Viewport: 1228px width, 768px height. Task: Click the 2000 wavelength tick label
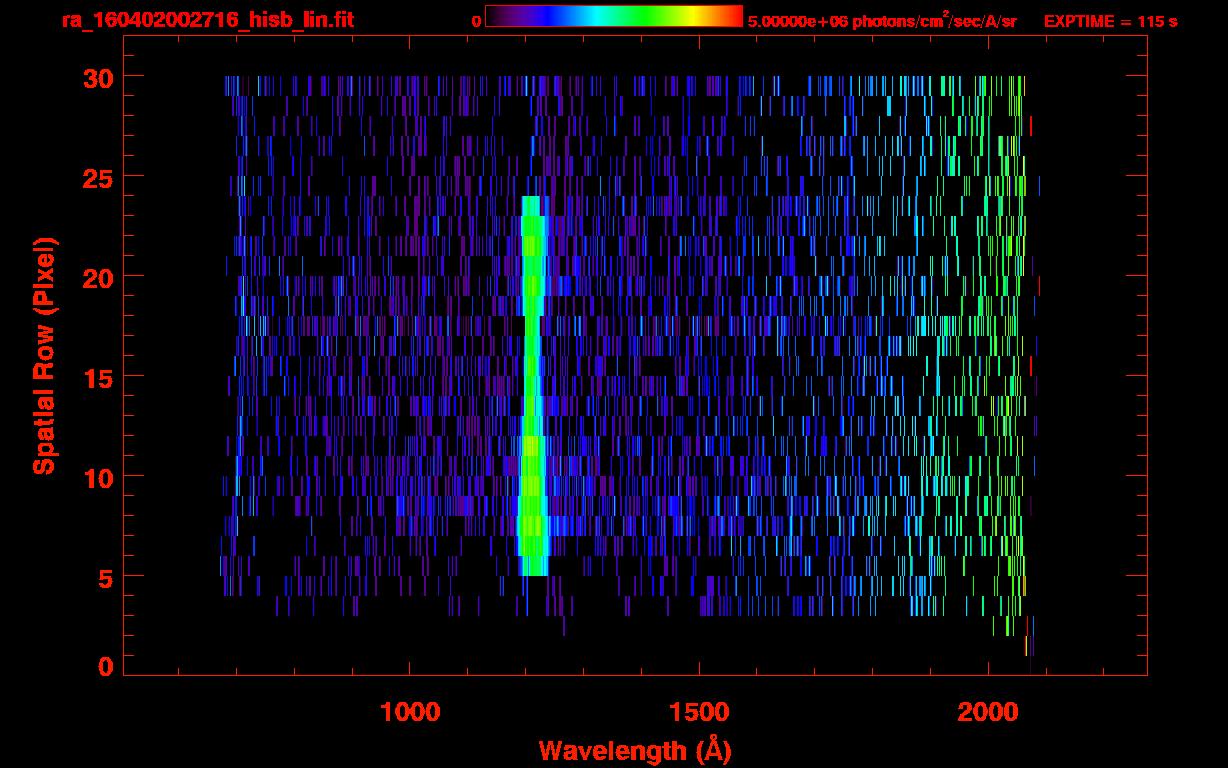pos(988,712)
